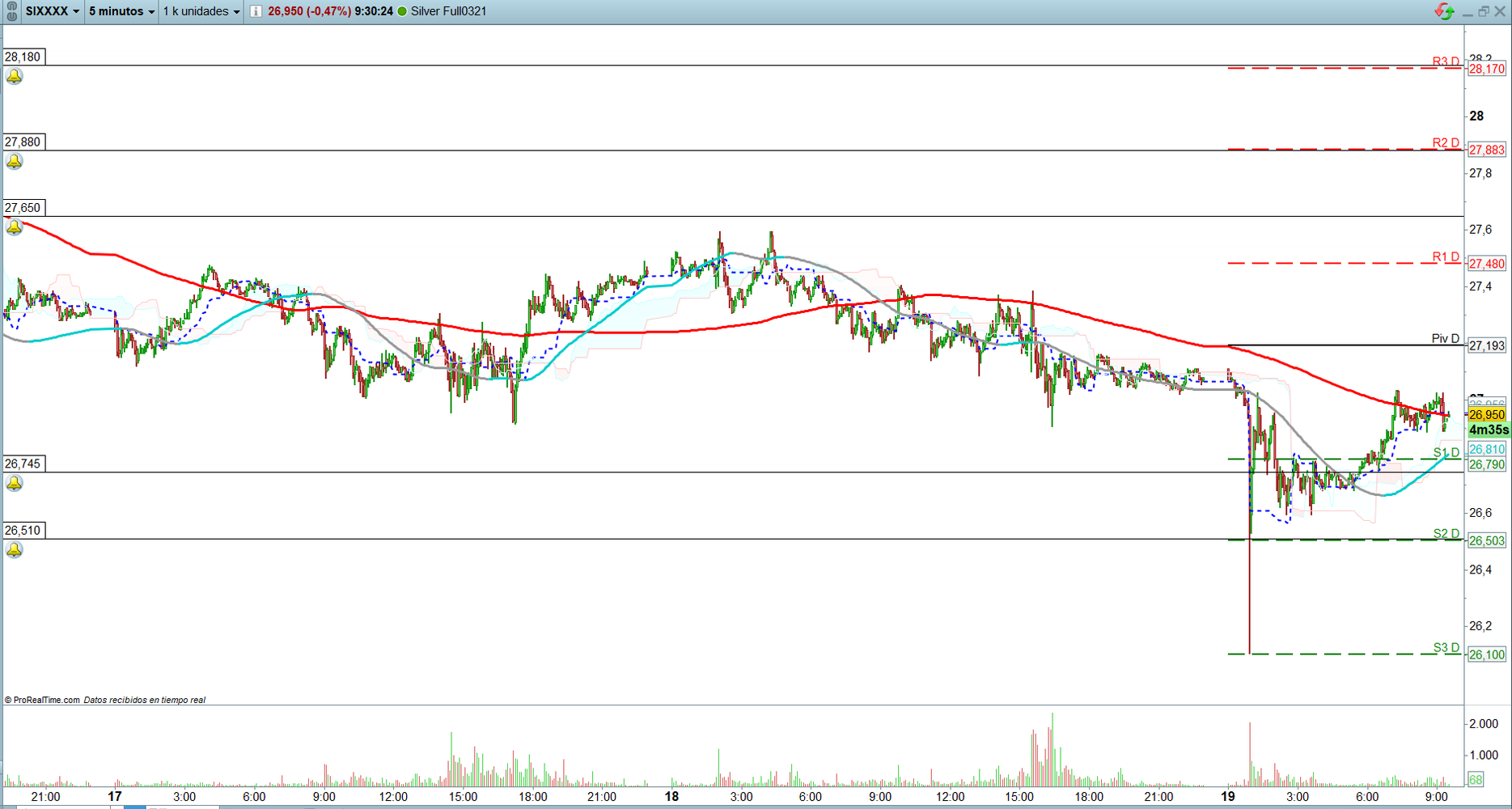Open the ProRealTime.com copyright link
The image size is (1512, 809).
(x=42, y=701)
